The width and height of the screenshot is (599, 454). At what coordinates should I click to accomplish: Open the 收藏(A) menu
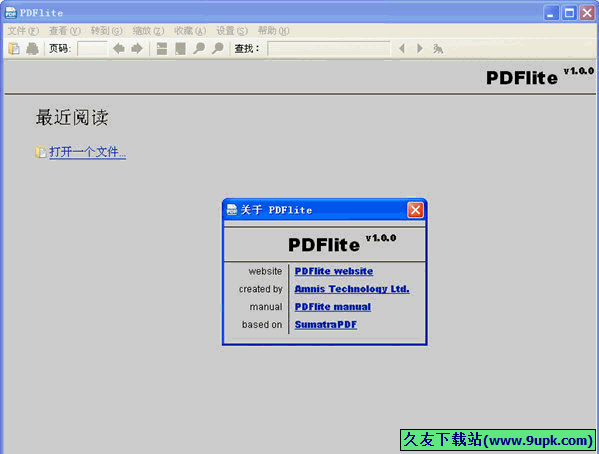pyautogui.click(x=190, y=31)
